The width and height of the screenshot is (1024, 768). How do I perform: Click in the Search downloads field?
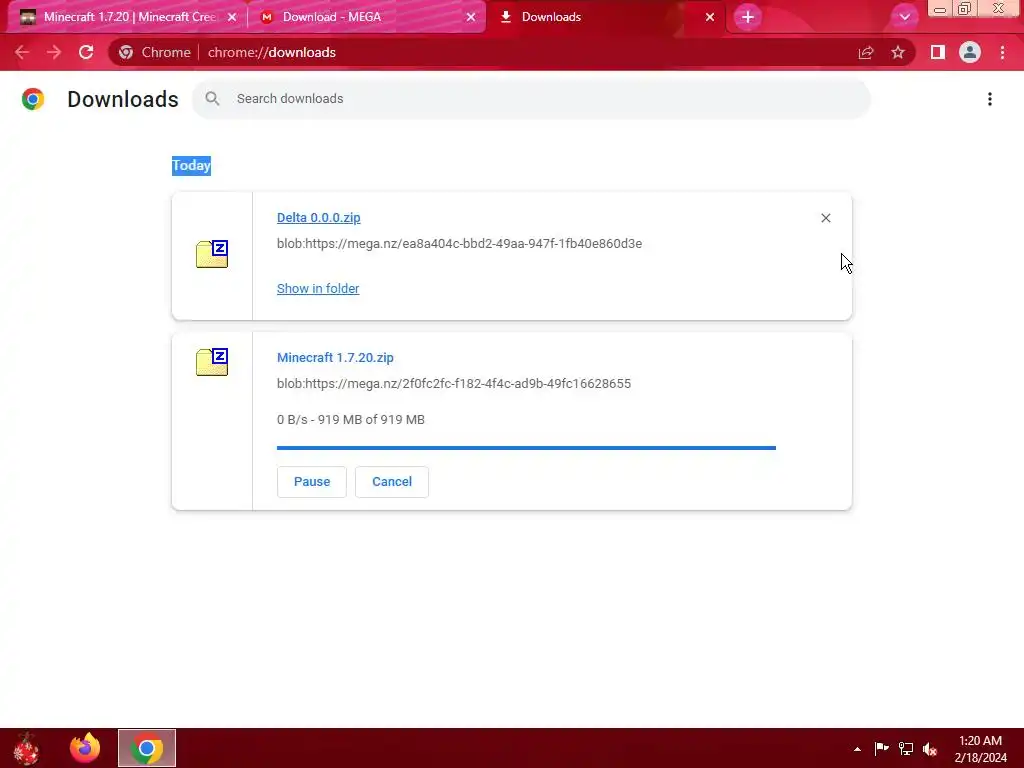click(x=531, y=99)
